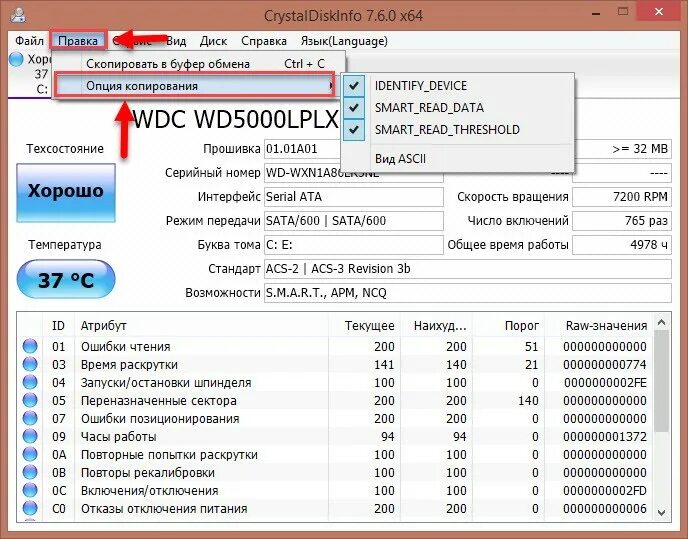
Task: Open the Правка menu
Action: coord(78,41)
